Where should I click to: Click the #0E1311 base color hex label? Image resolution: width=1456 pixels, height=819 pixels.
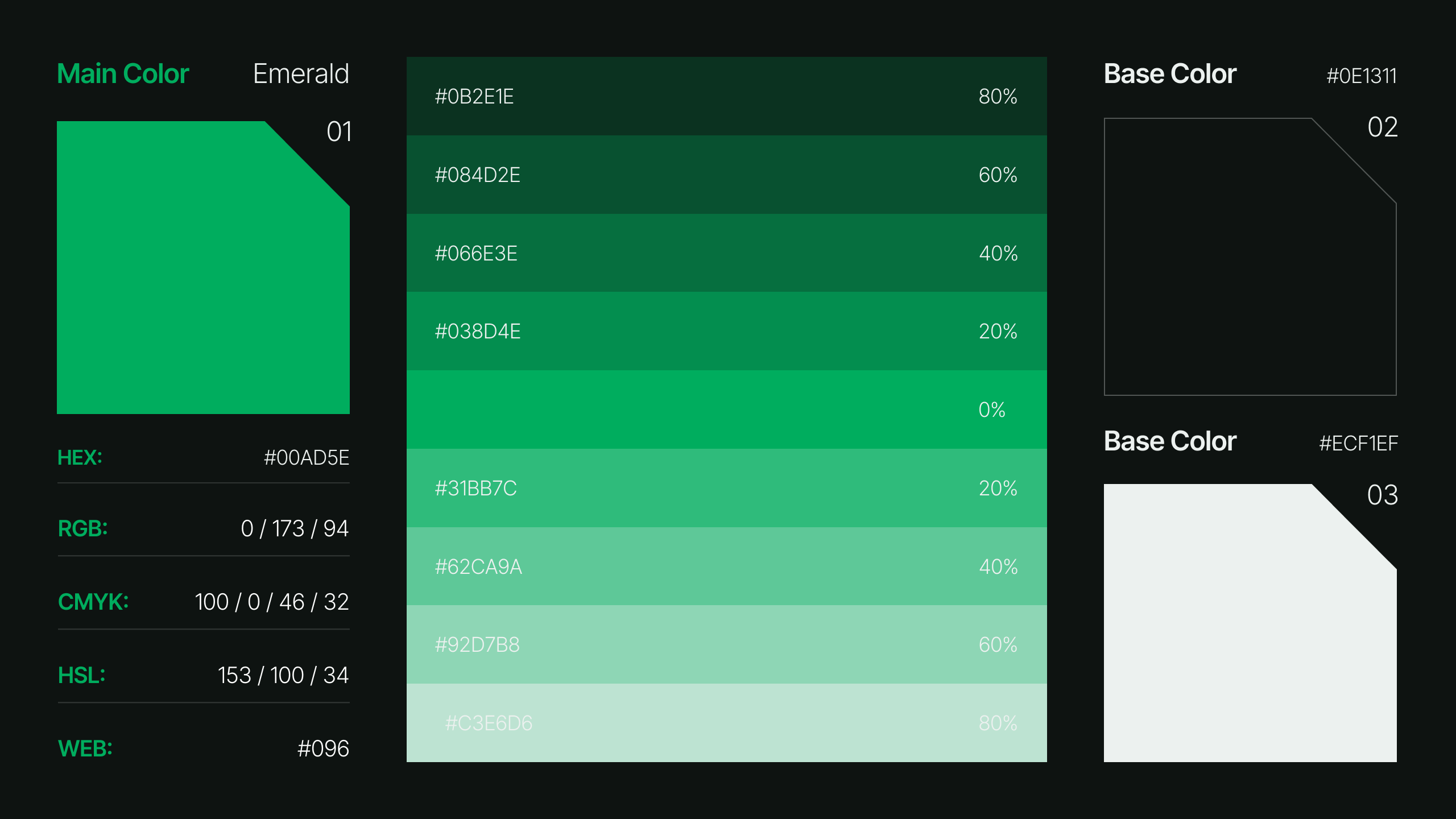coord(1361,76)
